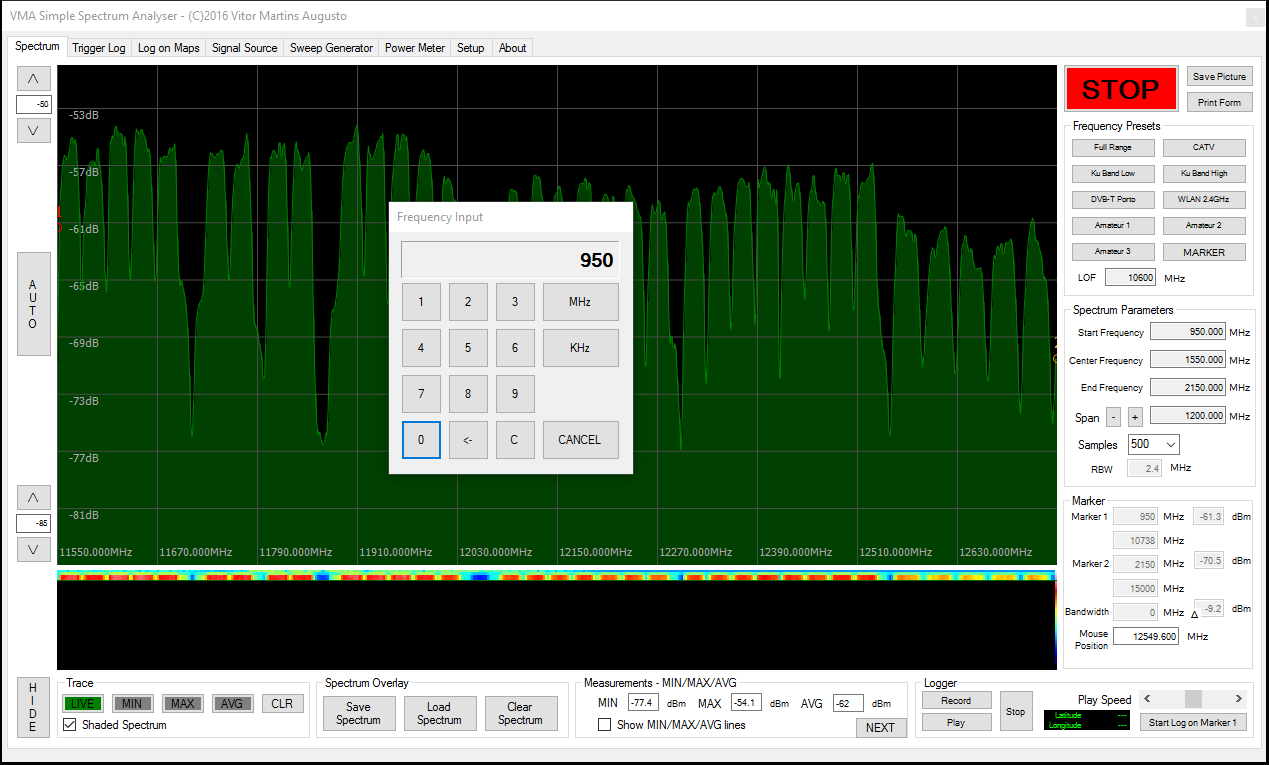Click Play Speed right arrow

click(x=1239, y=699)
